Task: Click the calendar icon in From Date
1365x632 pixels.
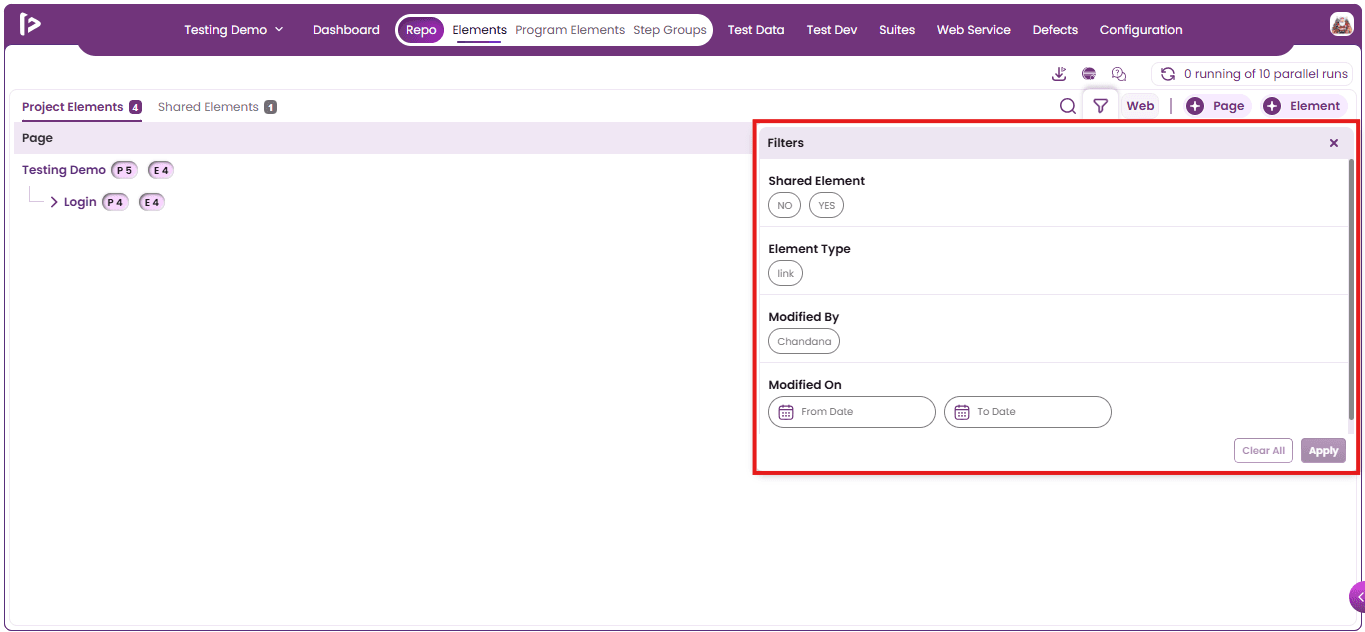Action: click(786, 412)
